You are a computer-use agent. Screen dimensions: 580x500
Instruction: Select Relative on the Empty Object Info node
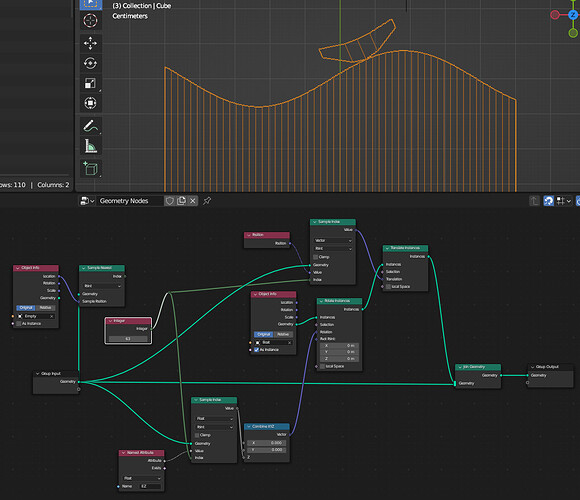45,308
